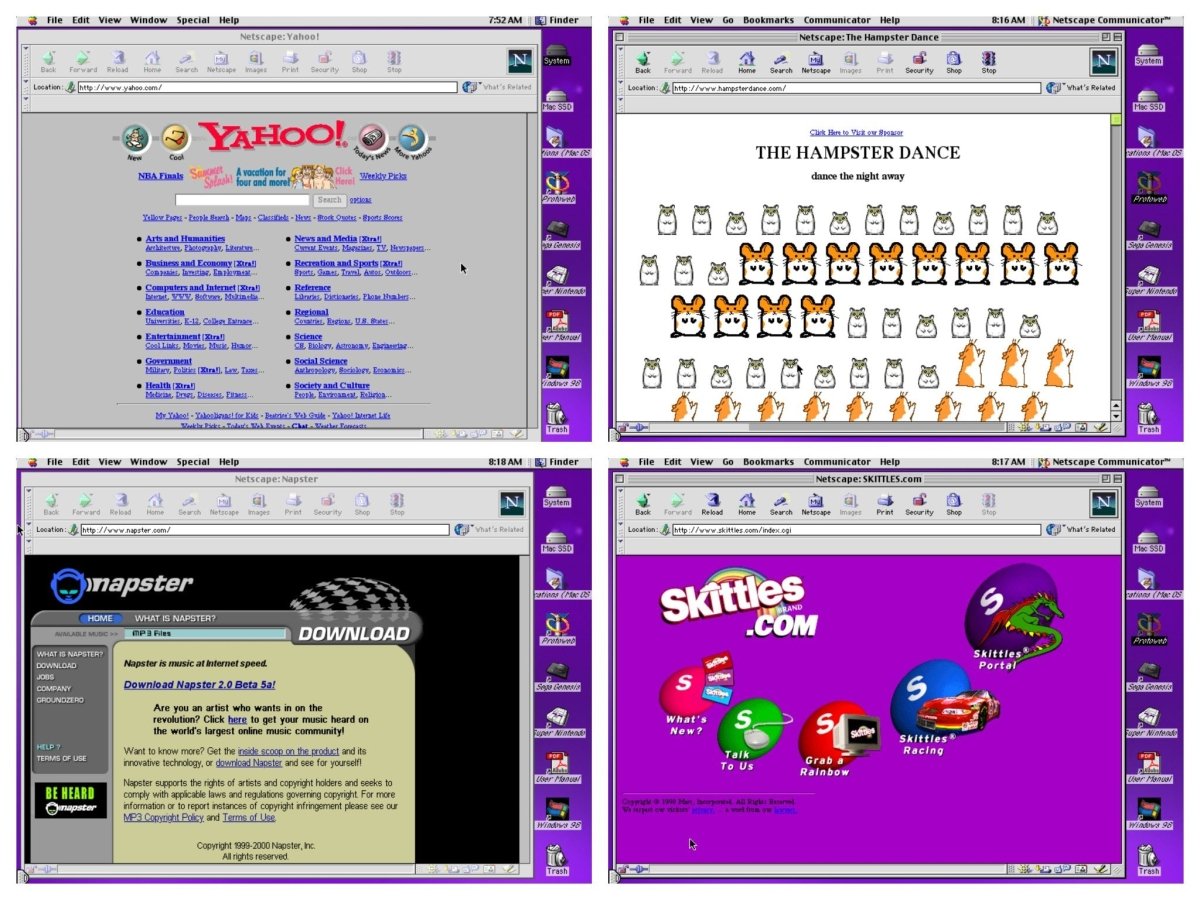The image size is (1200, 900).
Task: Click Yahoo page Search button
Action: (330, 200)
